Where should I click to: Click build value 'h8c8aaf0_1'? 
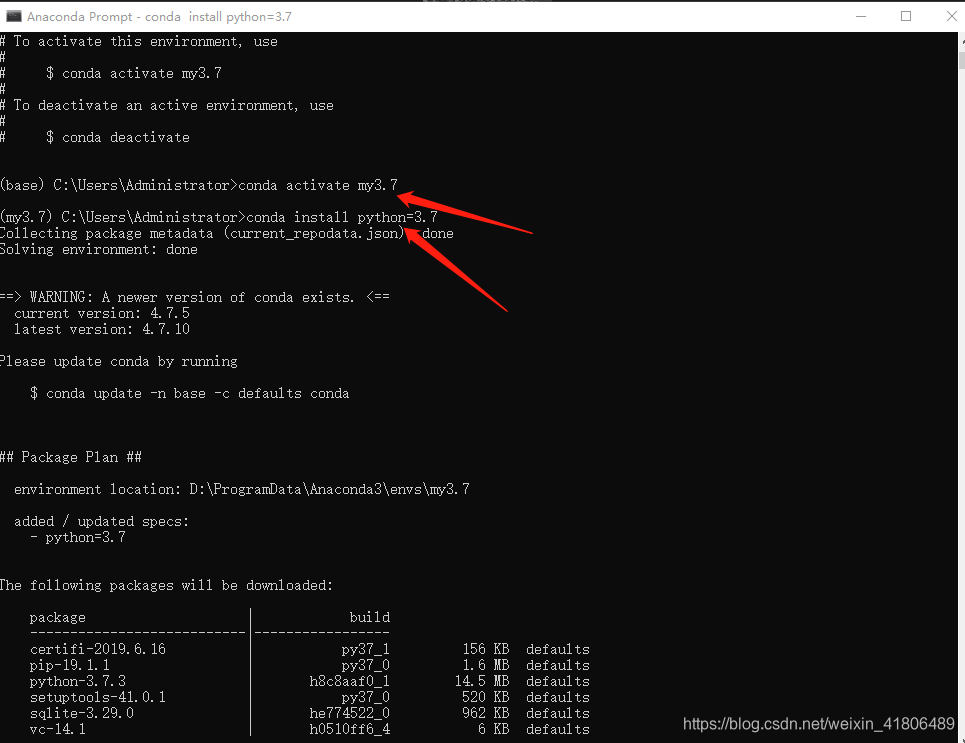pyautogui.click(x=350, y=681)
